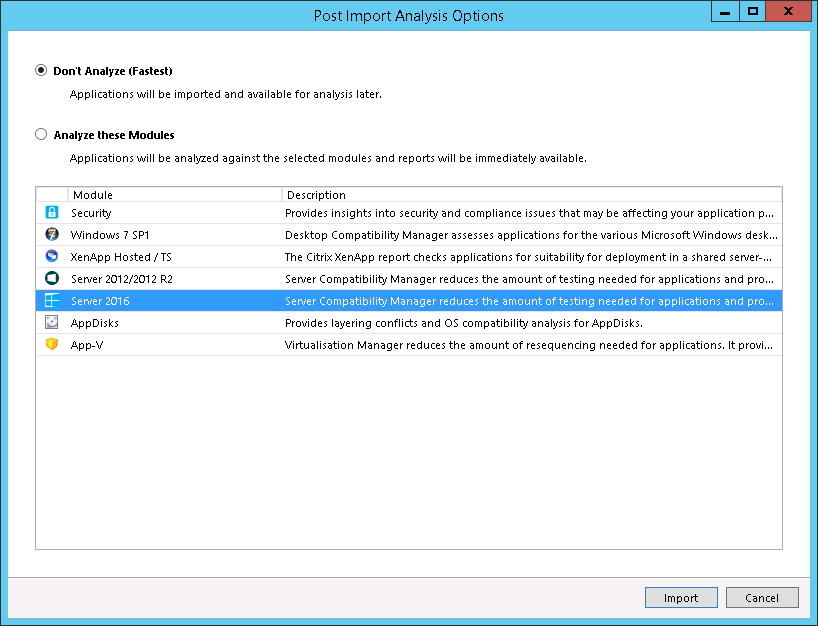Select the XenApp Hosted / TS row
The image size is (818, 626).
[x=121, y=257]
